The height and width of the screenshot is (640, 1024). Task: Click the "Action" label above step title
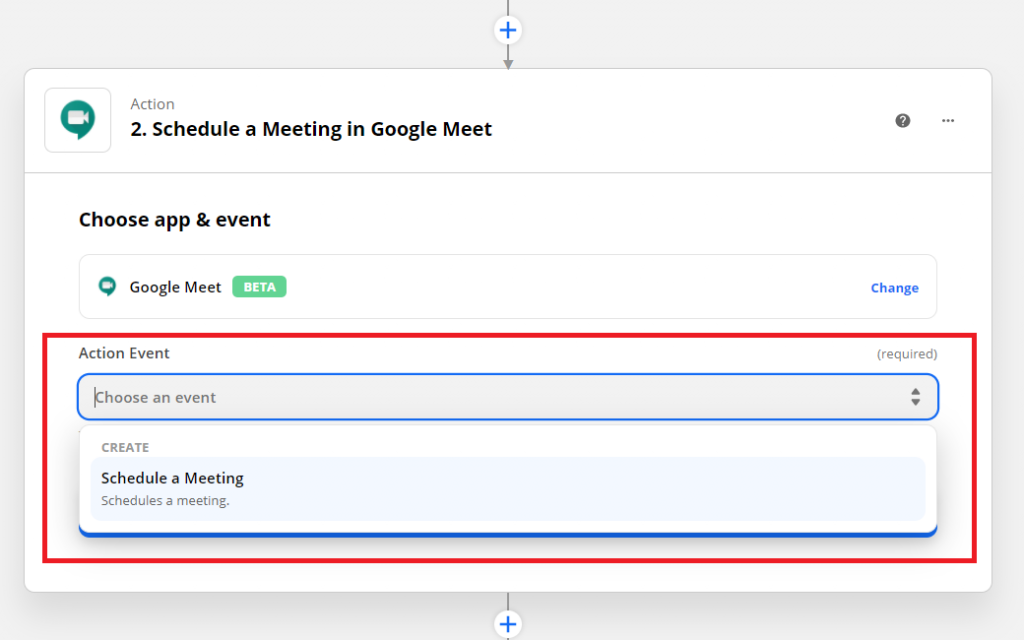[152, 104]
